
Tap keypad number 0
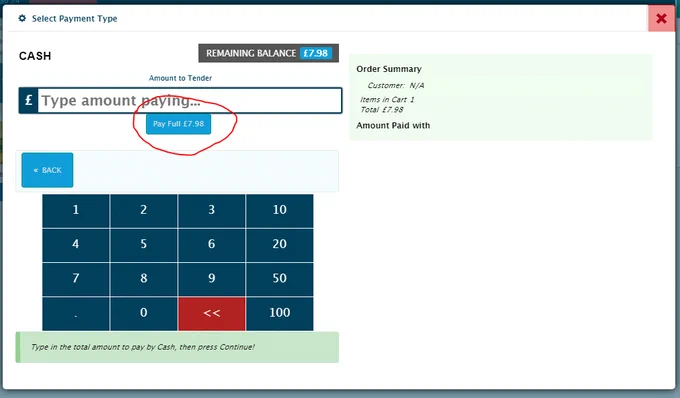pyautogui.click(x=144, y=313)
